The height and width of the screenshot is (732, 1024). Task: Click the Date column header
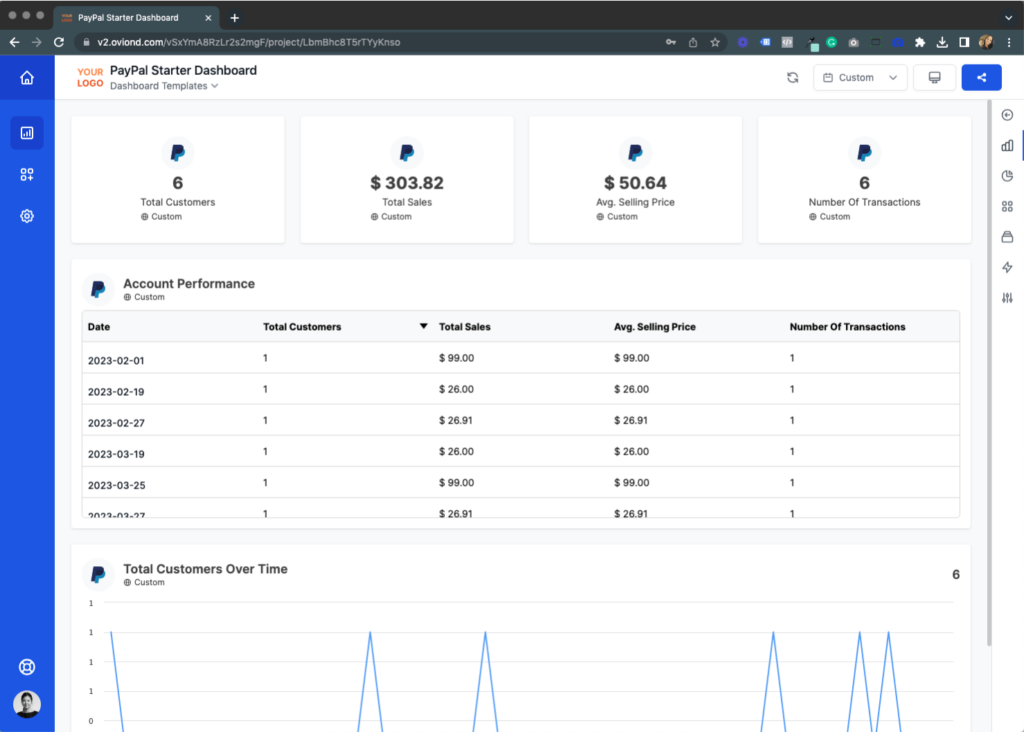pos(99,326)
